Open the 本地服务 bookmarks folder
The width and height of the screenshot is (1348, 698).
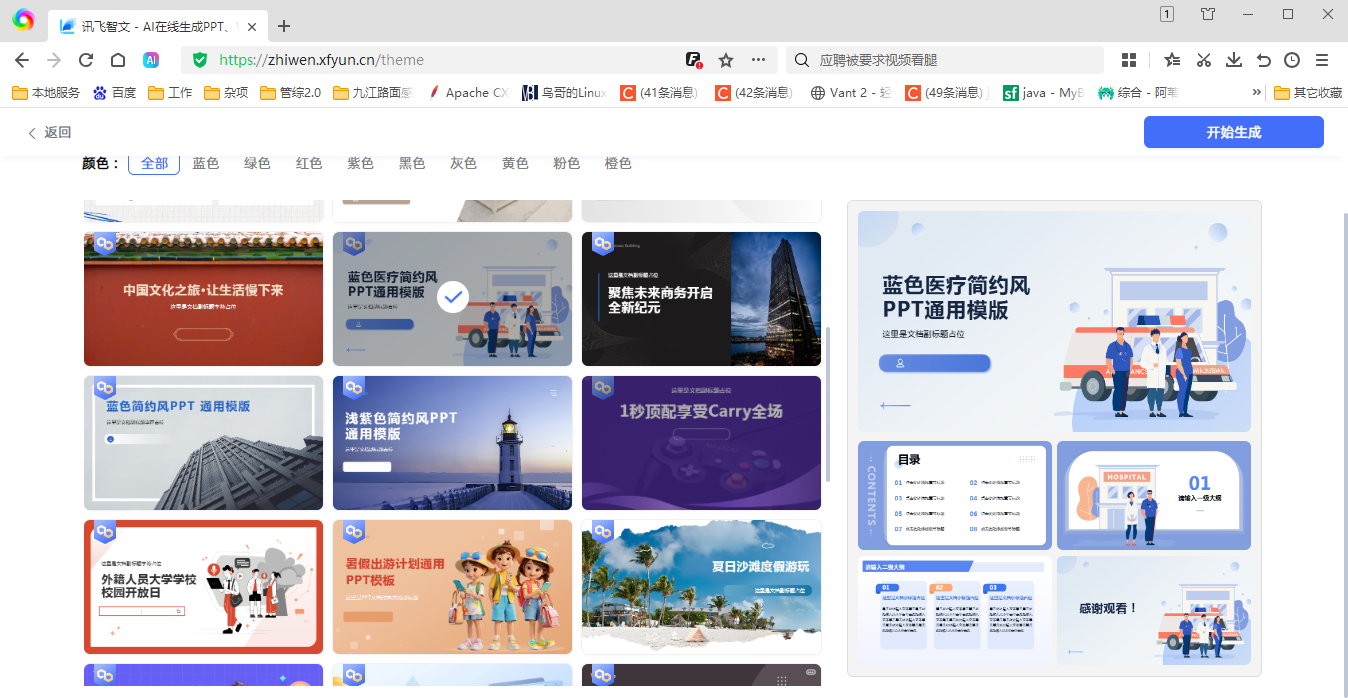46,92
